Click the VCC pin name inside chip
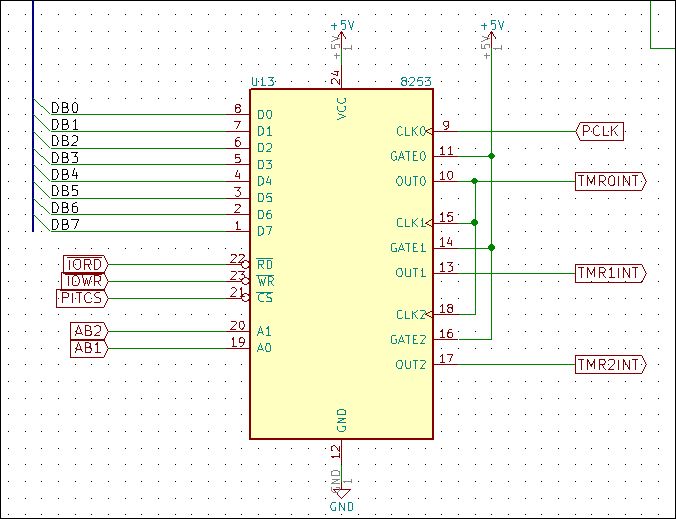676x519 pixels. [x=341, y=108]
